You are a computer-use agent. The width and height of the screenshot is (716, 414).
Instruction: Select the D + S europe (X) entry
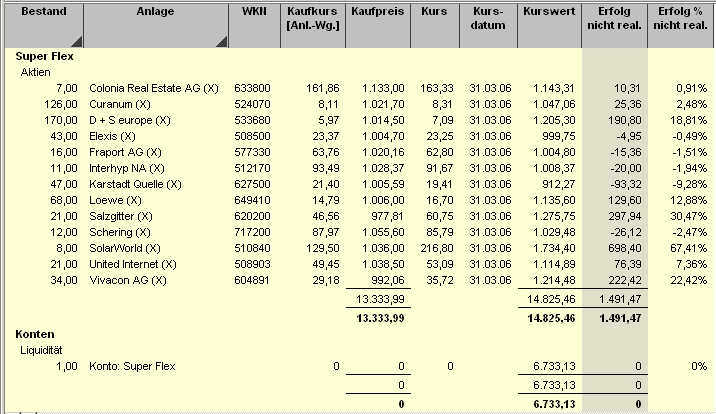click(x=130, y=120)
